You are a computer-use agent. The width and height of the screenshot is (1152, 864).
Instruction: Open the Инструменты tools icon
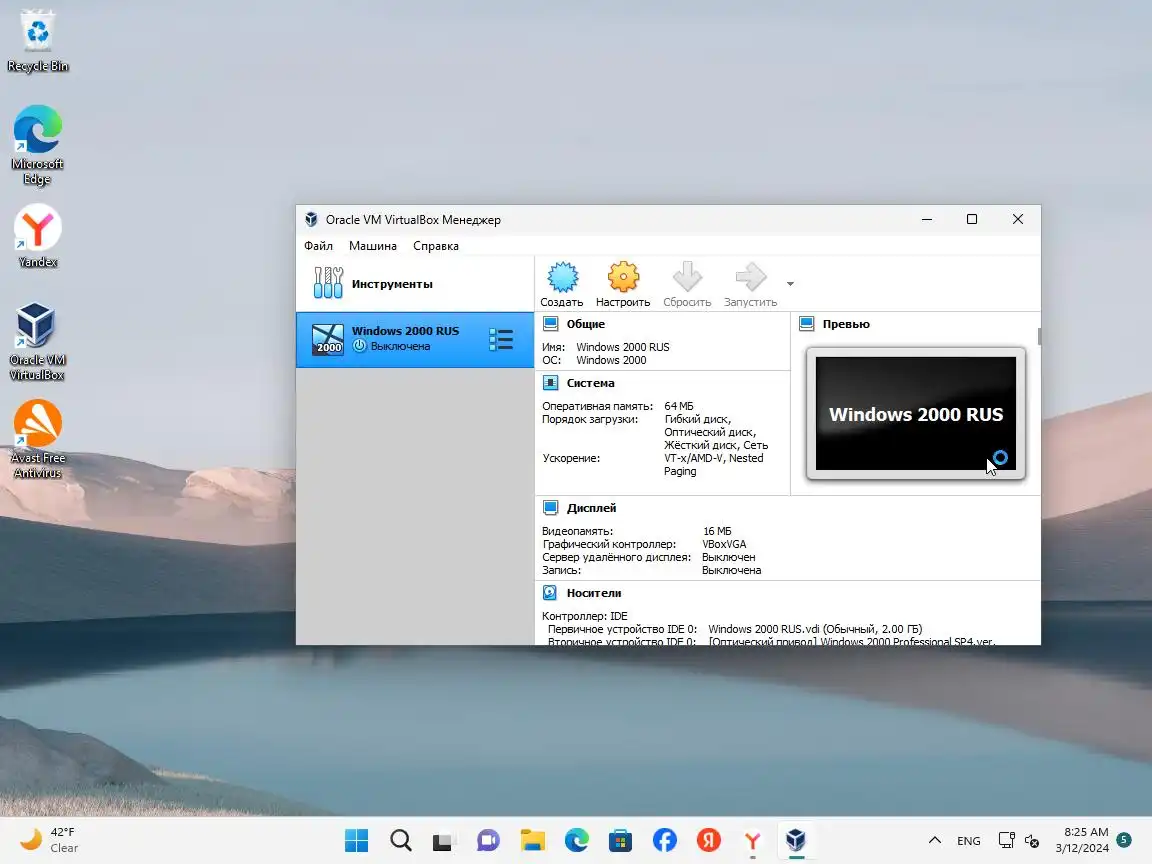tap(328, 283)
